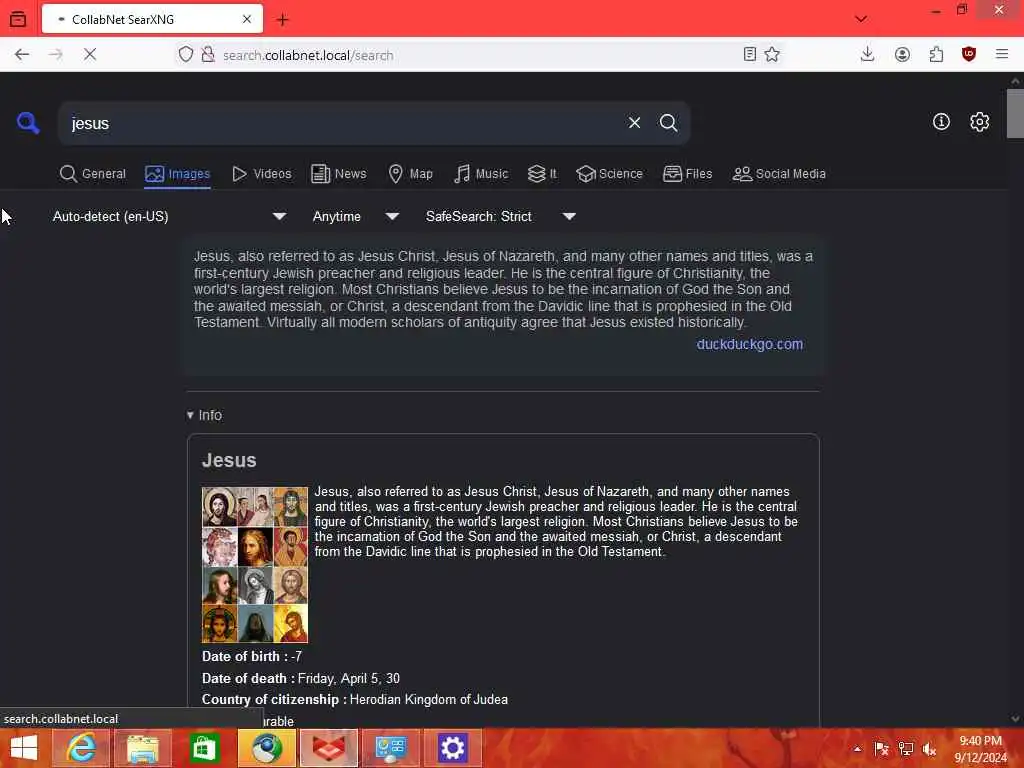Image resolution: width=1024 pixels, height=768 pixels.
Task: List all tabs chevron
Action: point(861,19)
